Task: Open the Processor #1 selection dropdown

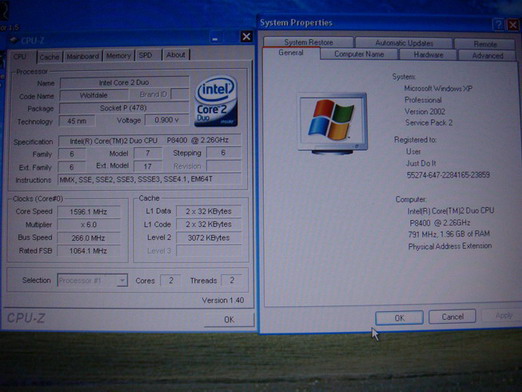Action: coord(92,280)
